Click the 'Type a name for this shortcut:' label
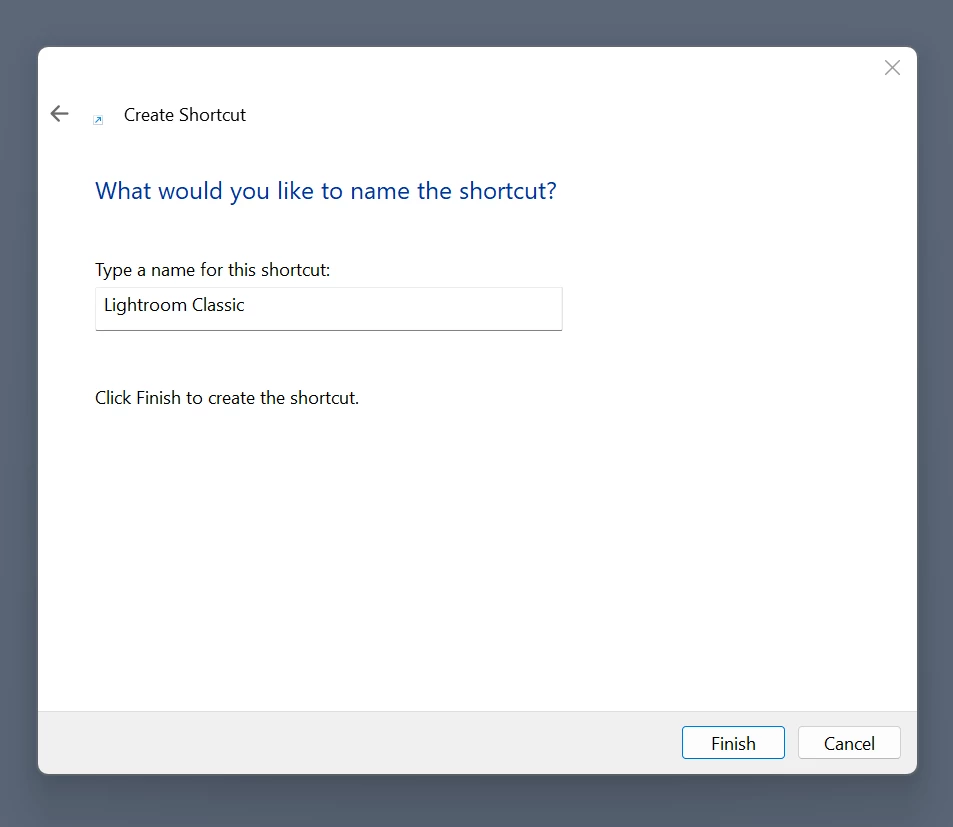The height and width of the screenshot is (827, 953). (213, 270)
